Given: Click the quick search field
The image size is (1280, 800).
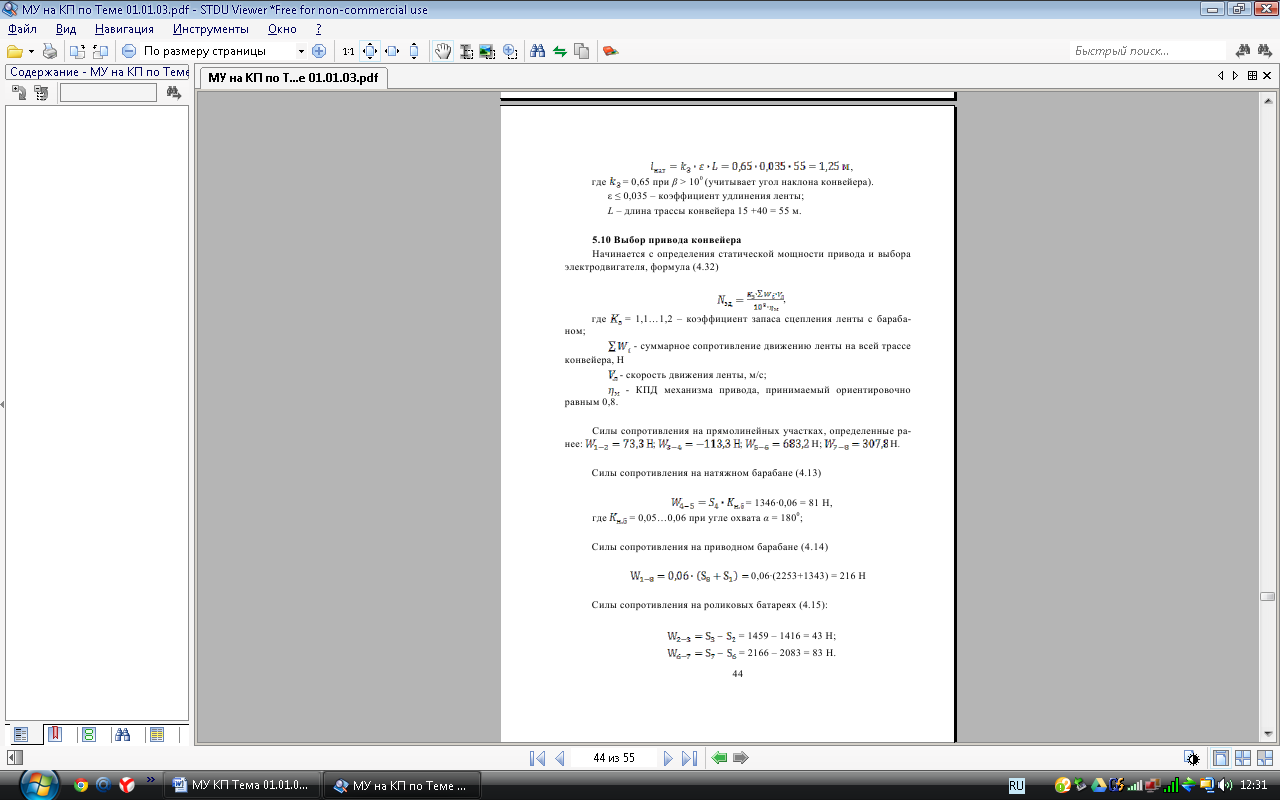Looking at the screenshot, I should [x=1148, y=51].
